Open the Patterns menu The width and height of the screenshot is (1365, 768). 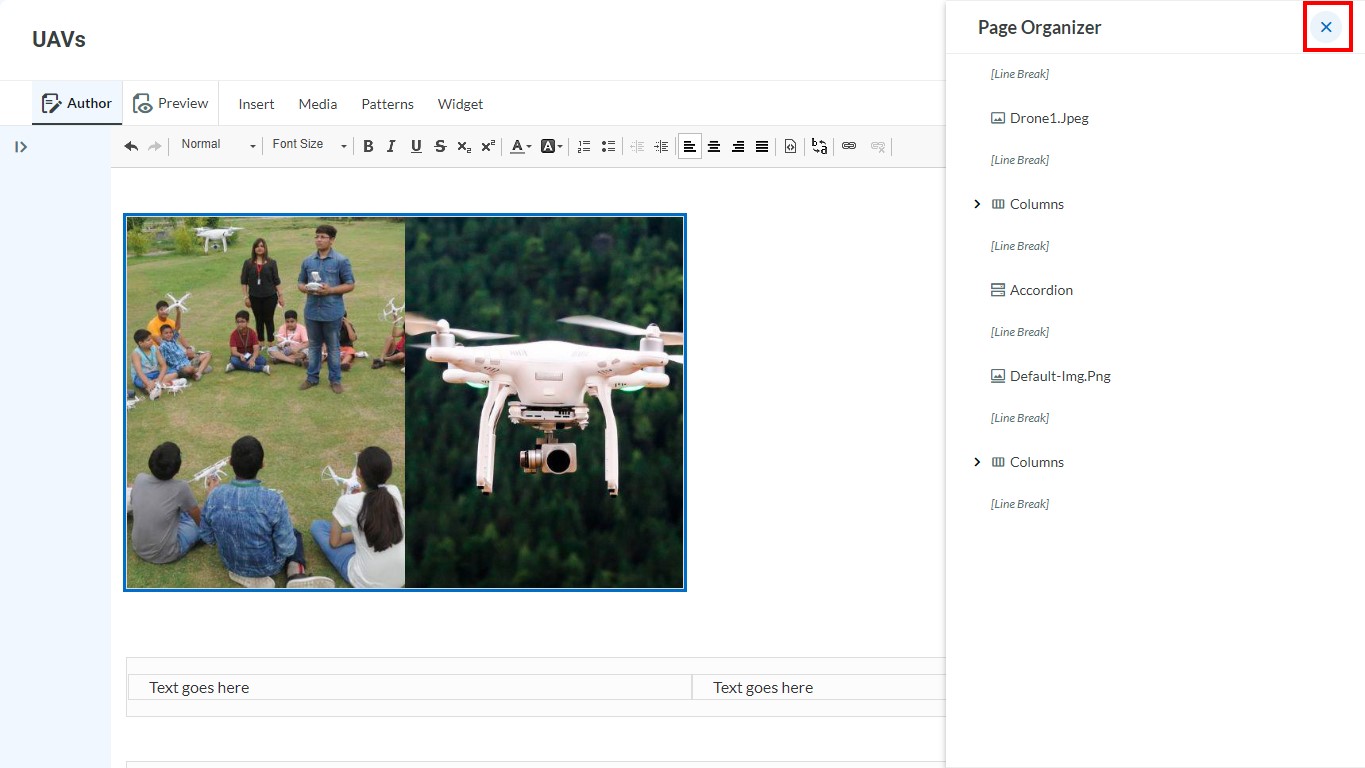point(387,104)
